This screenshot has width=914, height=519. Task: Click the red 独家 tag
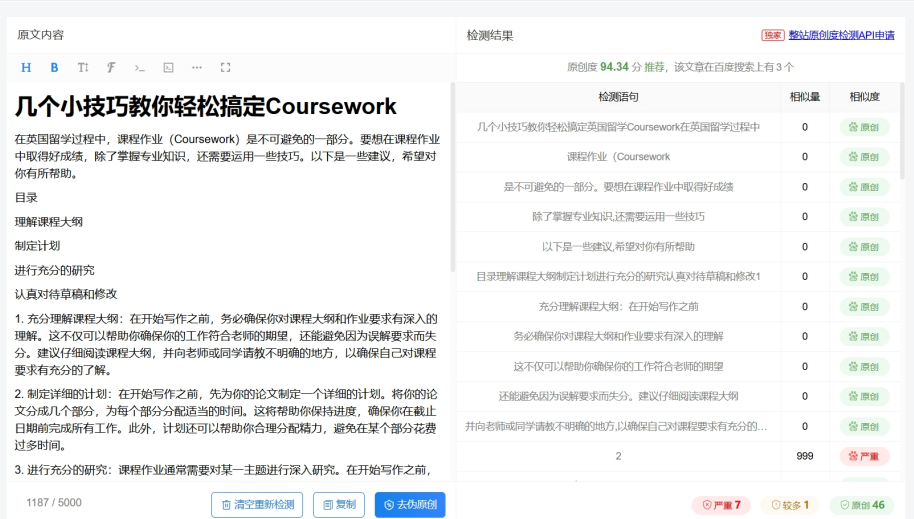[773, 36]
